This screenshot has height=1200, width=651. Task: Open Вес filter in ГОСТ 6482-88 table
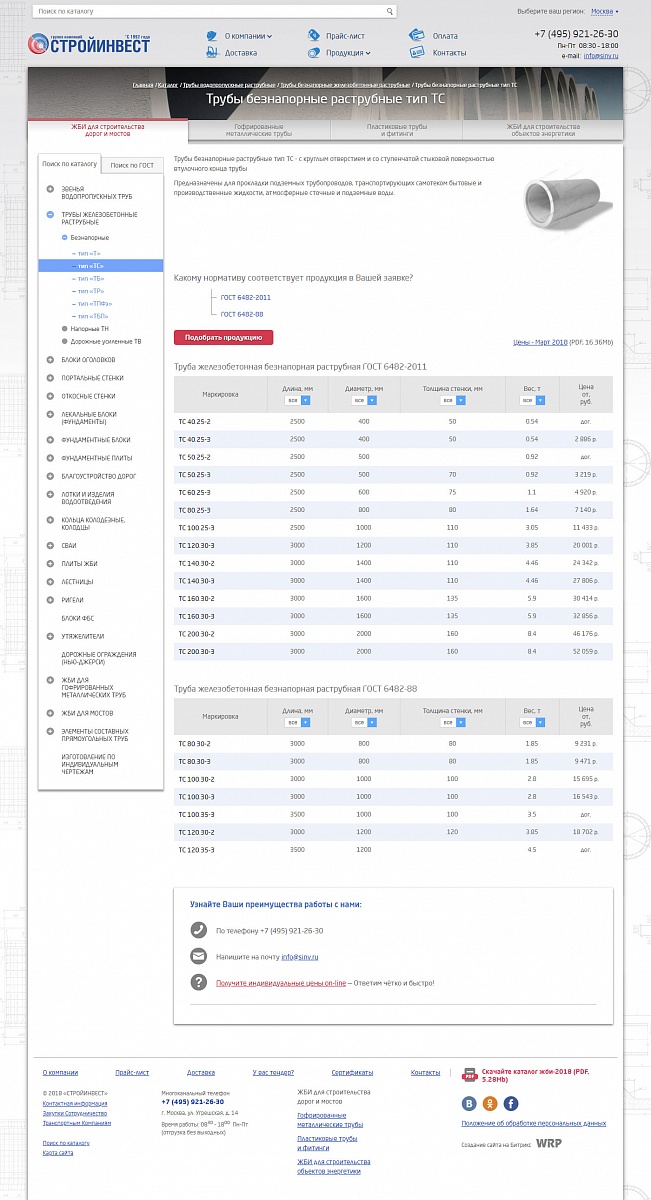click(532, 722)
